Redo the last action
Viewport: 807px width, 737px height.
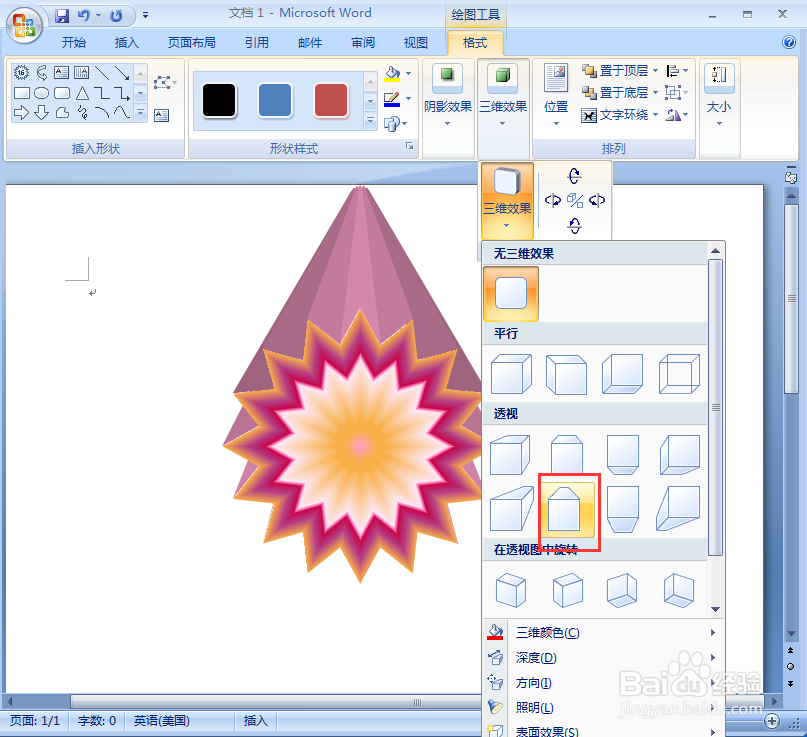(116, 16)
